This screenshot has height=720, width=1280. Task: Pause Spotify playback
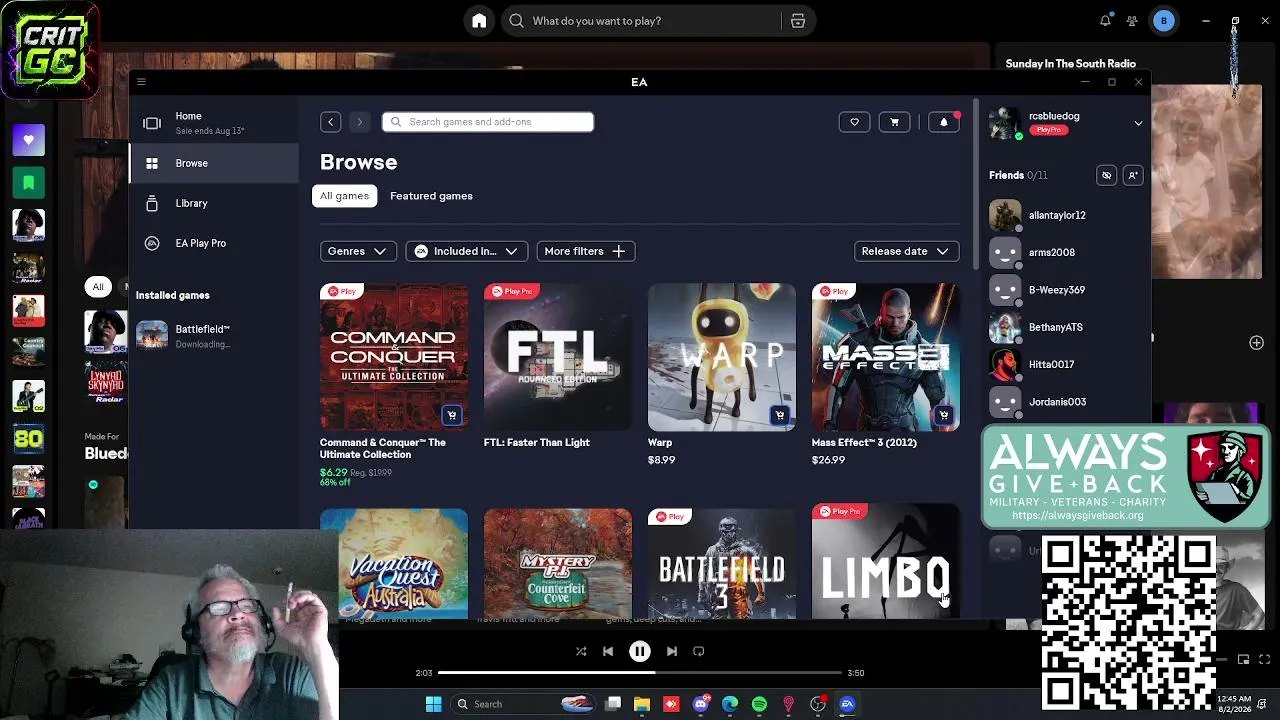coord(640,652)
